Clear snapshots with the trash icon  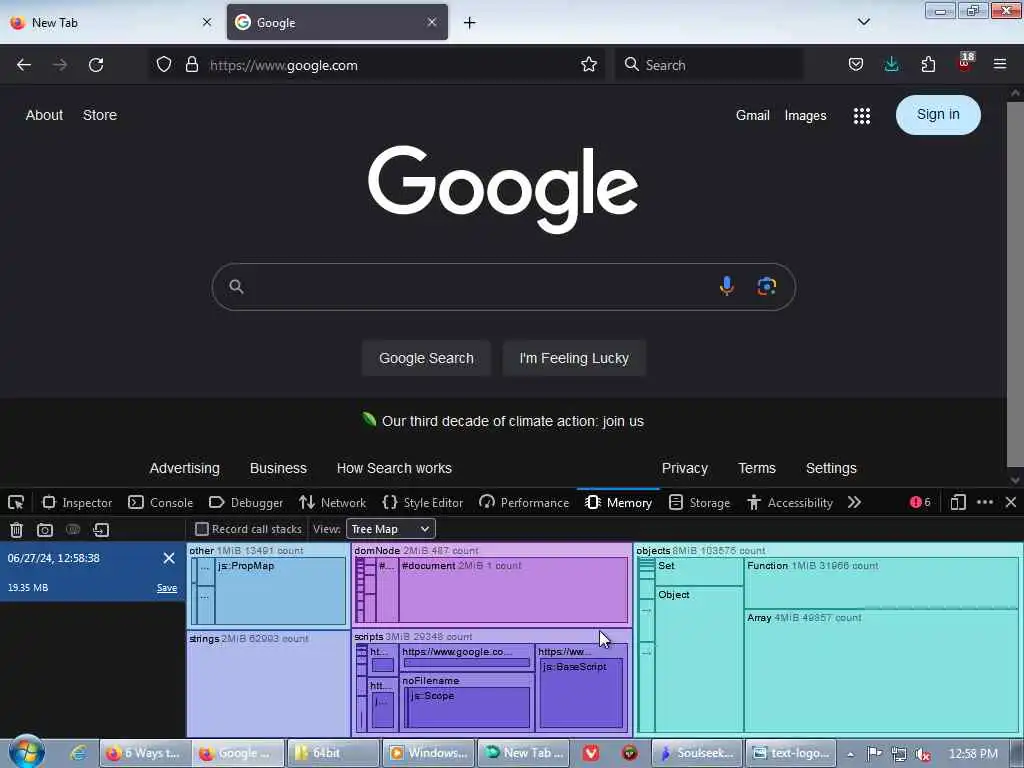tap(16, 530)
